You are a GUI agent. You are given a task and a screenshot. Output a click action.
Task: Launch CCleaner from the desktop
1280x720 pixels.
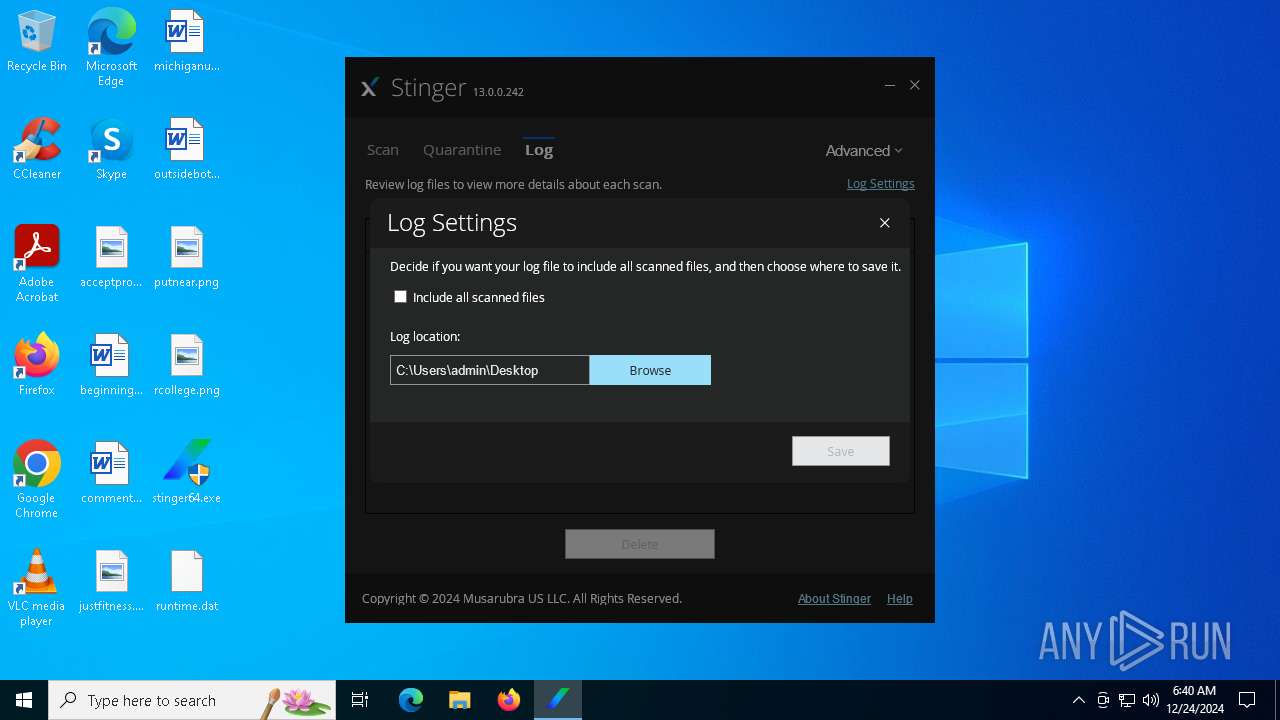(x=37, y=150)
